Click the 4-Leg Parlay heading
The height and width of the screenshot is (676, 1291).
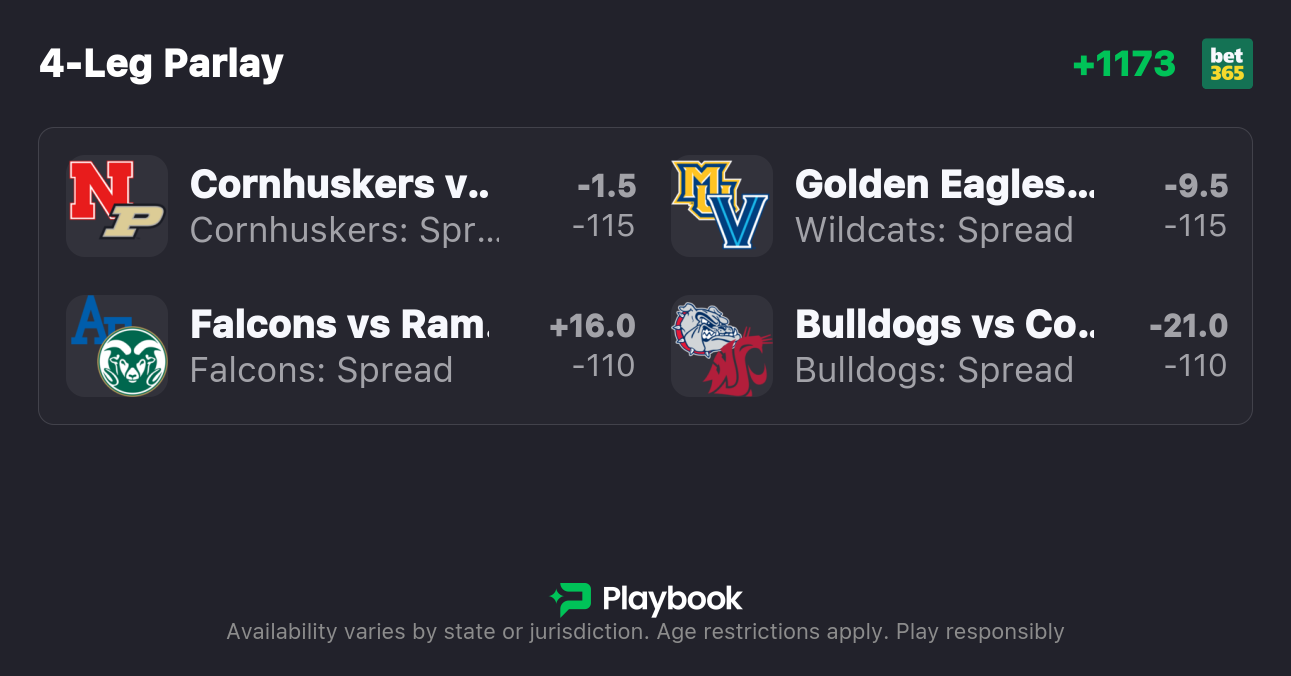162,64
